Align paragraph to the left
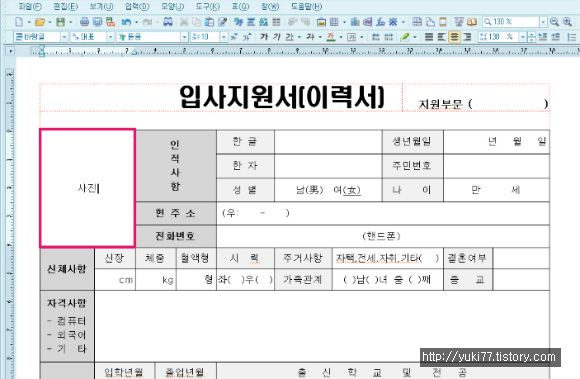 (x=441, y=37)
